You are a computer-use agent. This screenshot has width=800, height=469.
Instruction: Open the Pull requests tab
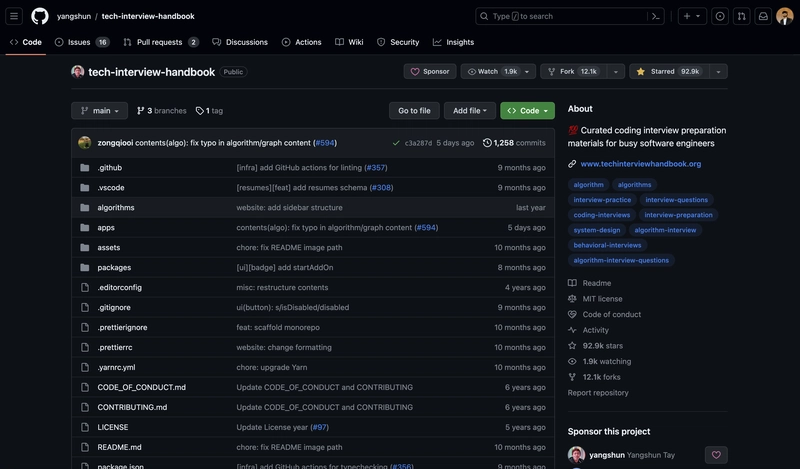161,42
